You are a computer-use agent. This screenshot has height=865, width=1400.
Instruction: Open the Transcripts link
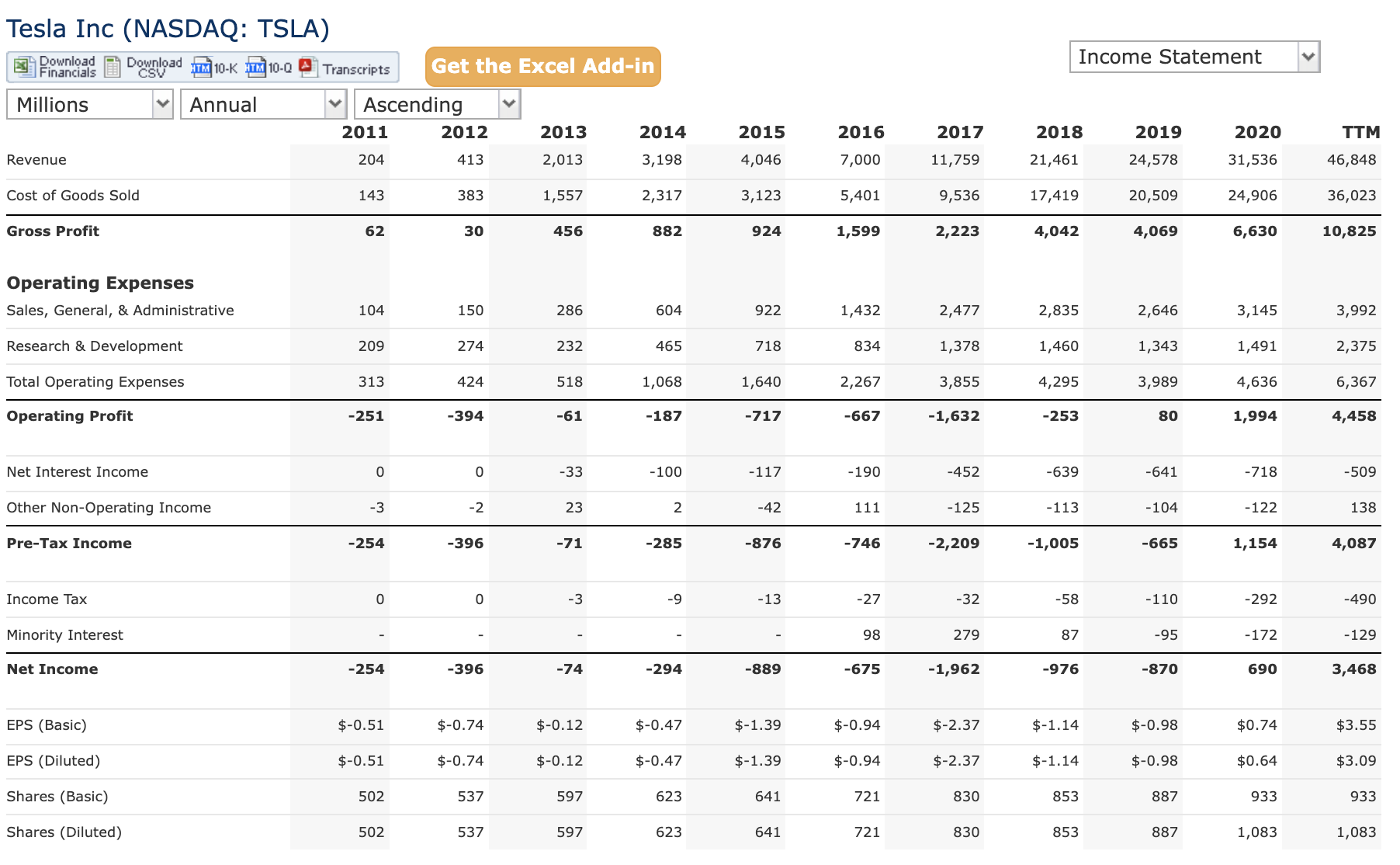click(356, 69)
